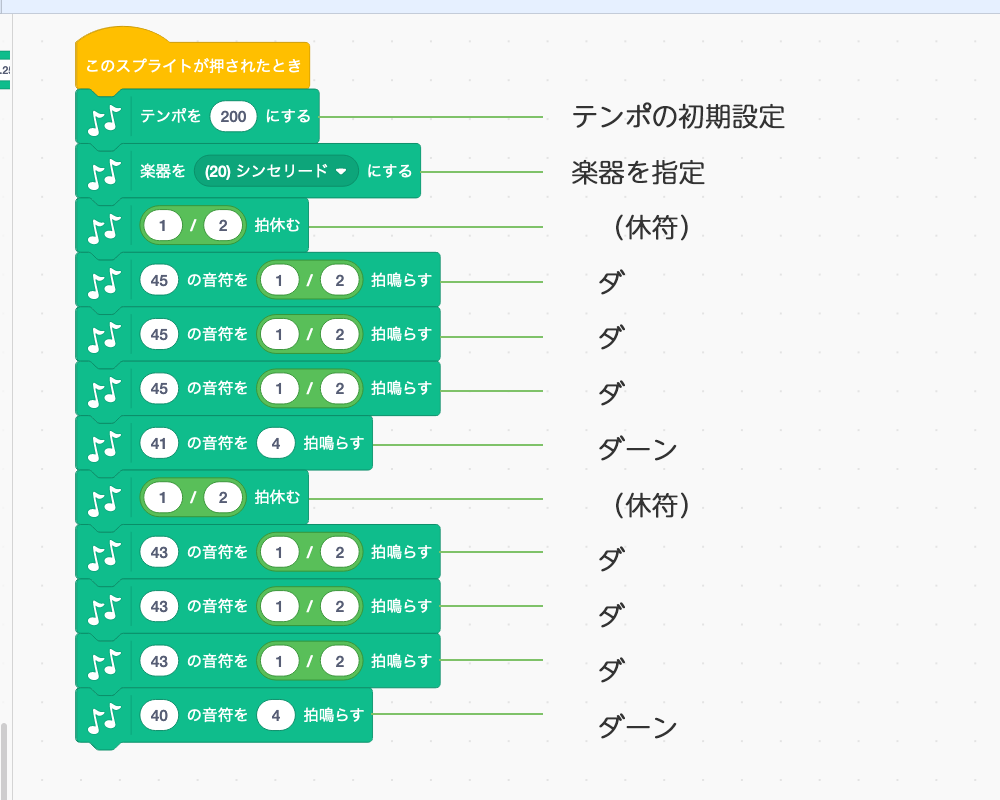1000x800 pixels.
Task: Click the denominator 2 in the second rest block
Action: click(223, 498)
